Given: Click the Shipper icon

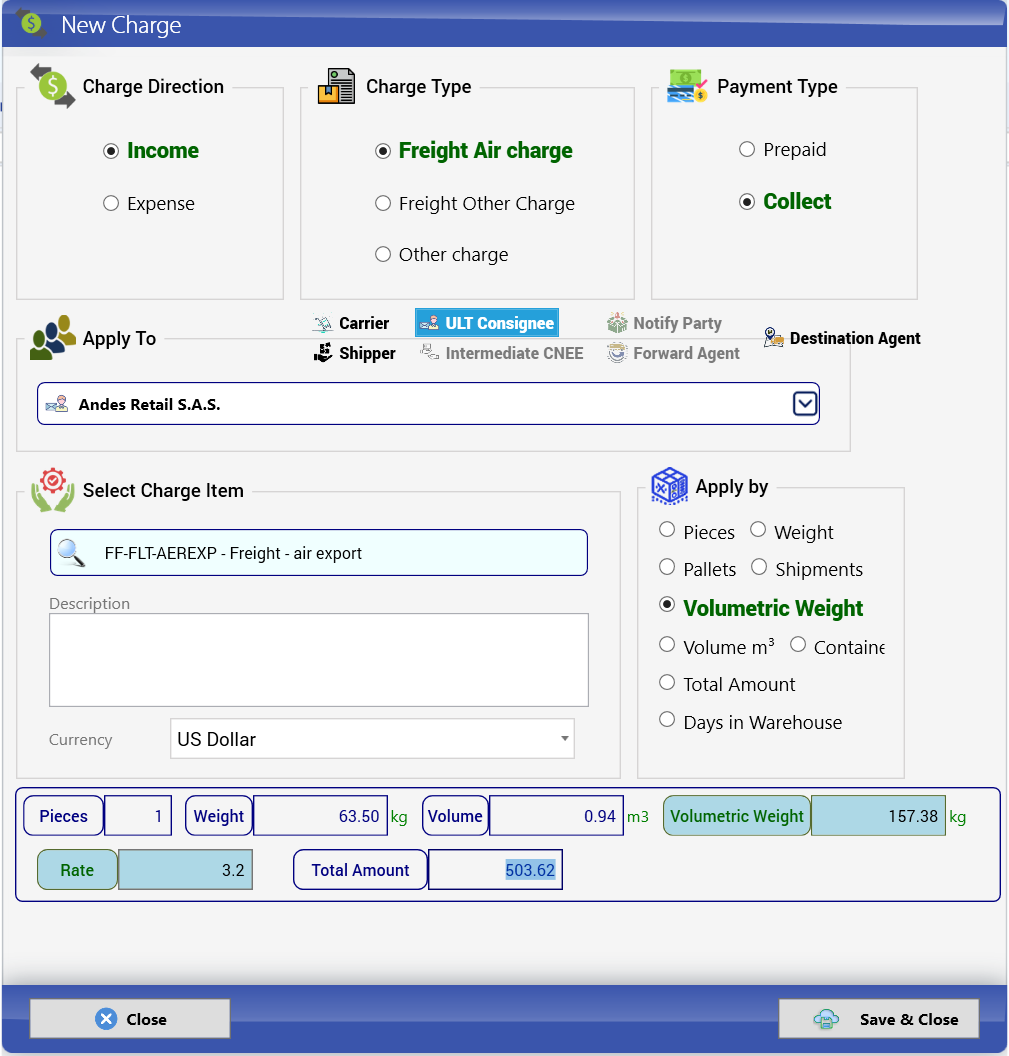Looking at the screenshot, I should click(x=323, y=352).
